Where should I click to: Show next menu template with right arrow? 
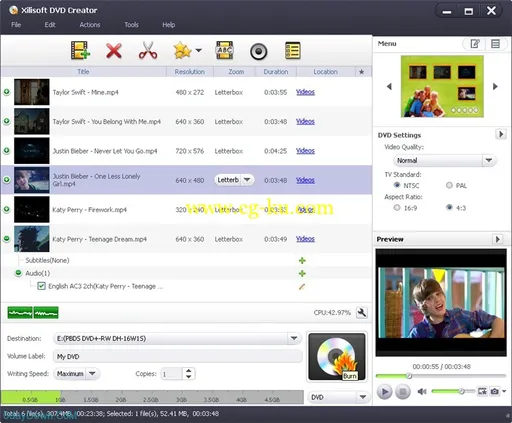[495, 86]
